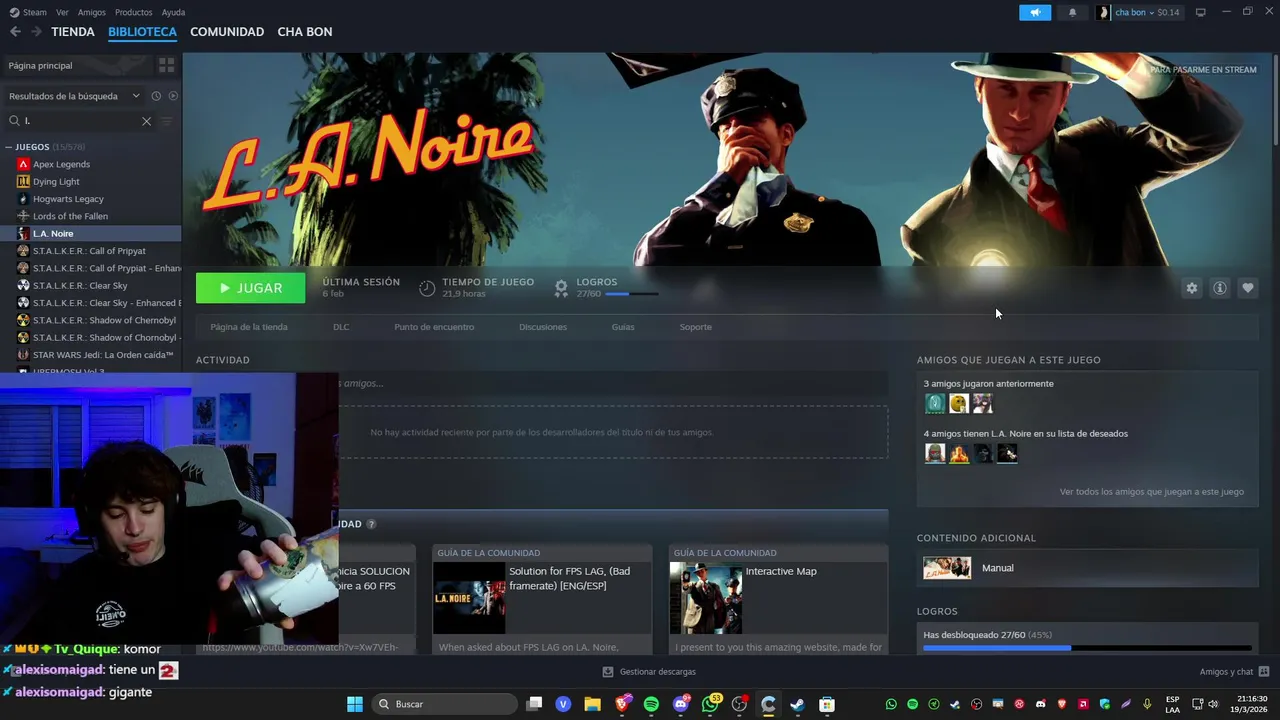The image size is (1280, 720).
Task: Focus the library search field
Action: click(x=80, y=121)
